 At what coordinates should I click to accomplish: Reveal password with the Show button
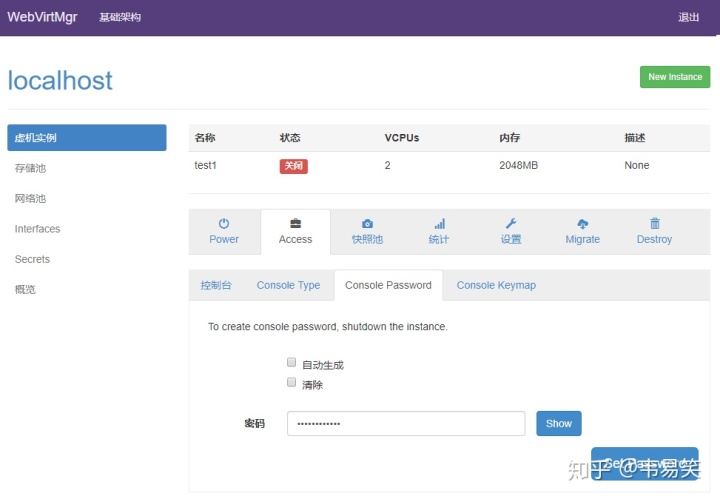pyautogui.click(x=558, y=423)
